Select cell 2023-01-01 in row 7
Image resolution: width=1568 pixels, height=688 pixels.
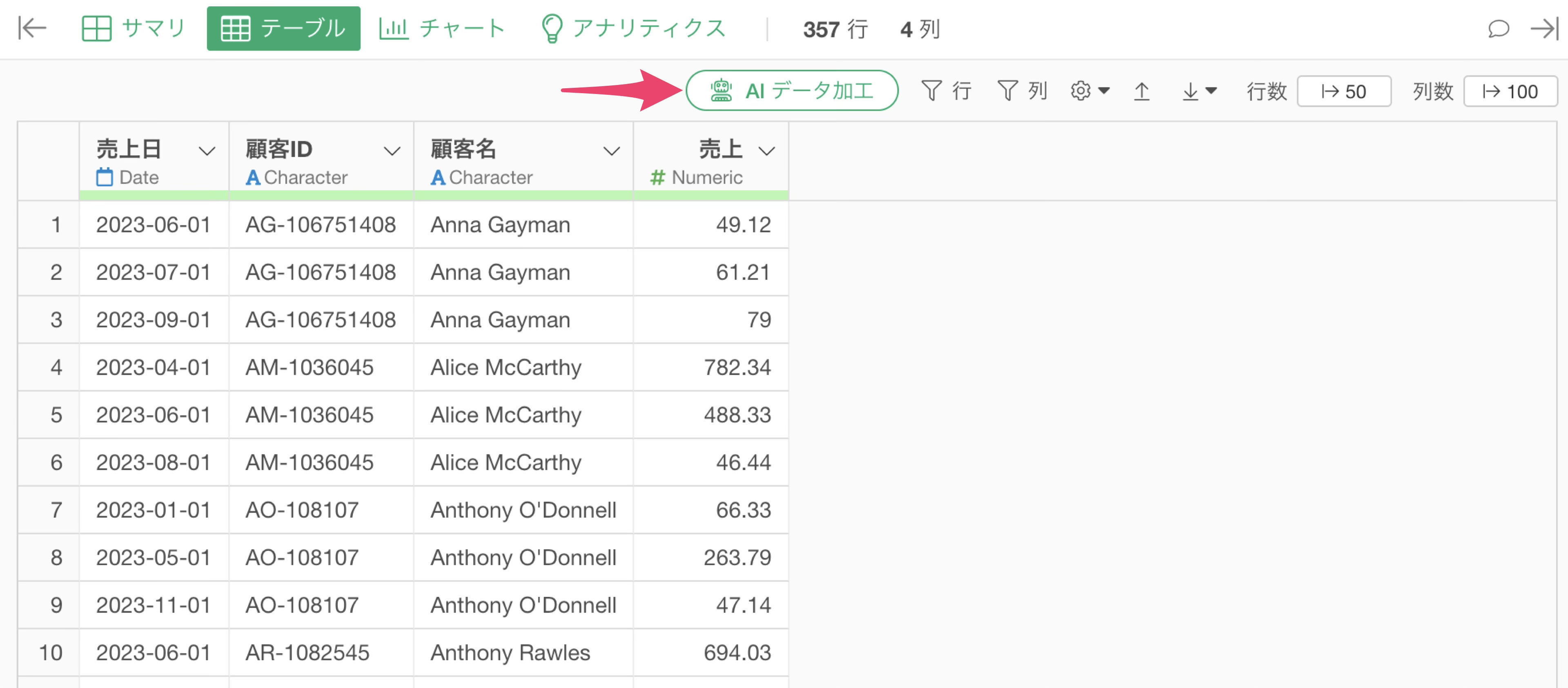[x=154, y=509]
